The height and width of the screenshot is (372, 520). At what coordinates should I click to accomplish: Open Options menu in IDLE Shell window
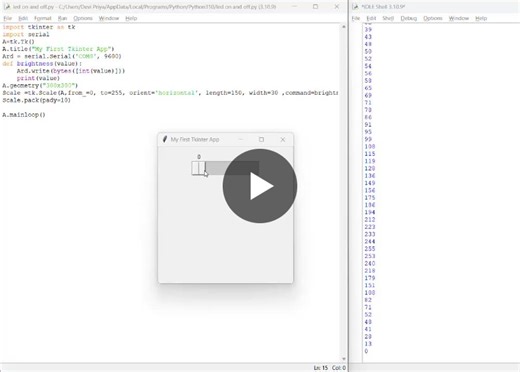tap(433, 18)
